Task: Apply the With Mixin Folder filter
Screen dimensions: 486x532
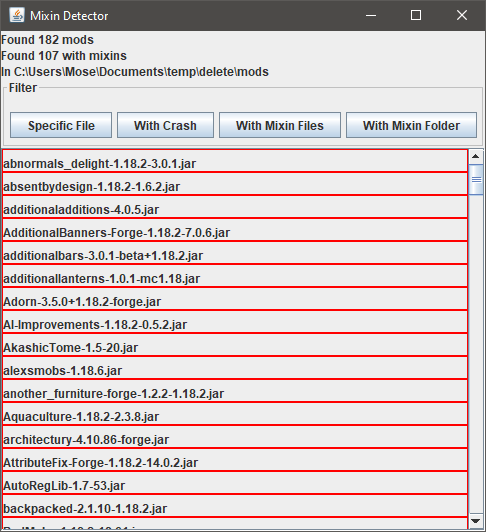Action: 411,125
